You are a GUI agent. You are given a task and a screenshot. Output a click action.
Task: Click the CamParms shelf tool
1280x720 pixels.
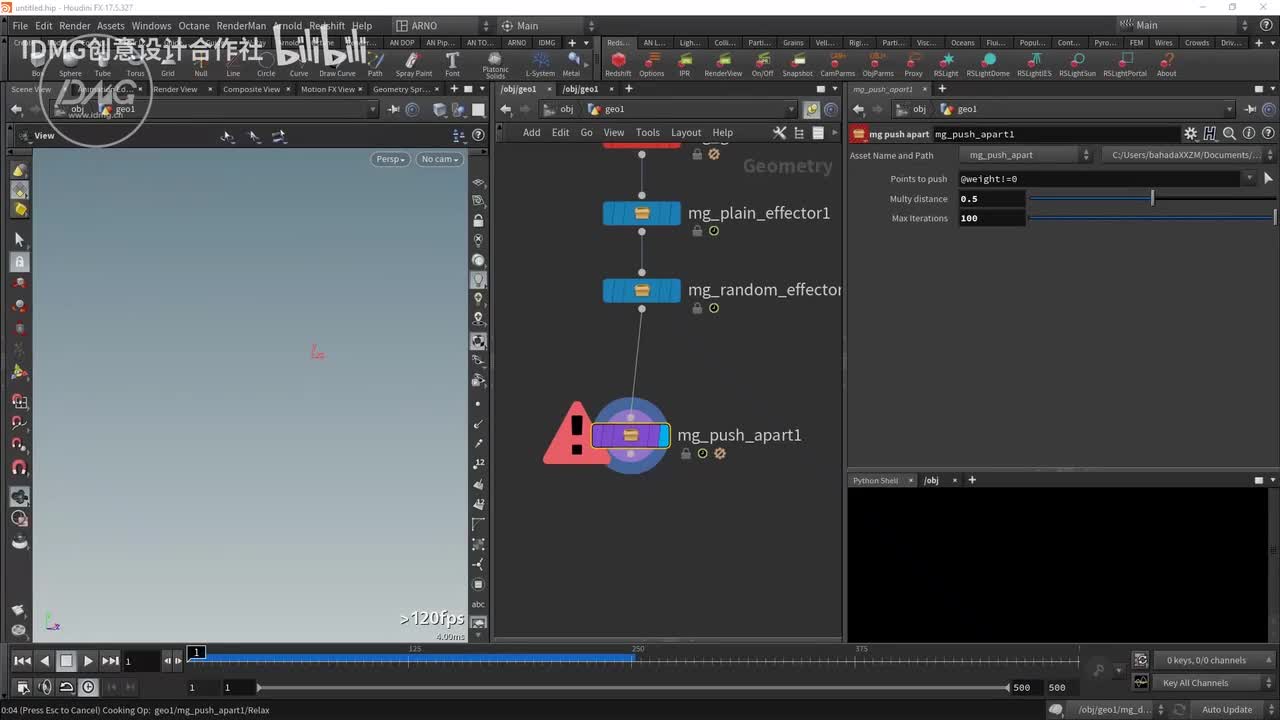point(838,65)
